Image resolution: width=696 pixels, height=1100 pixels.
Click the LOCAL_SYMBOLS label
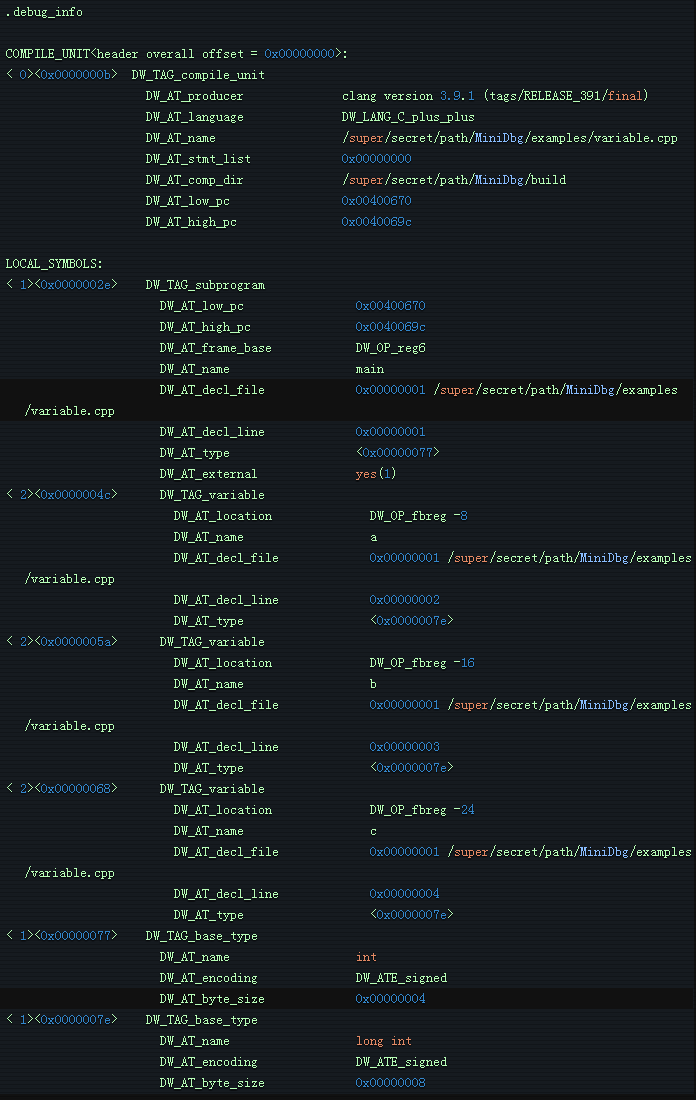click(x=54, y=264)
